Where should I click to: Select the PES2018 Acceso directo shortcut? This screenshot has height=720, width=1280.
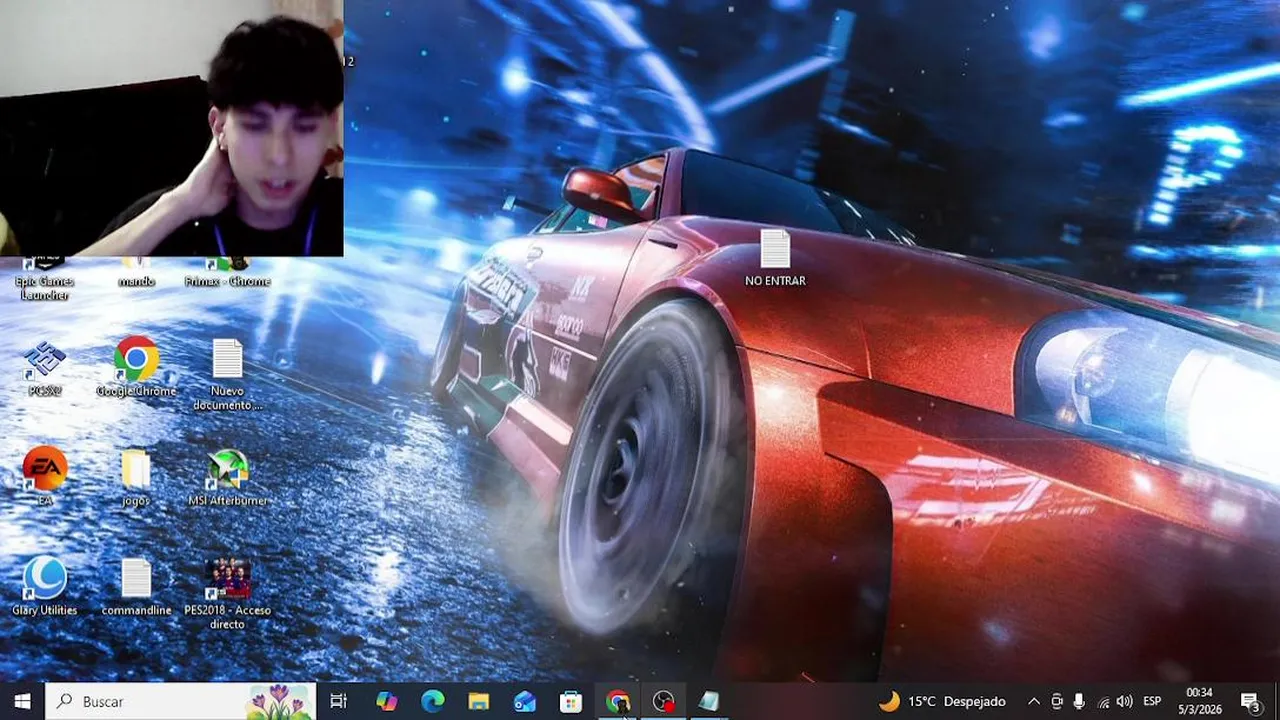point(227,593)
